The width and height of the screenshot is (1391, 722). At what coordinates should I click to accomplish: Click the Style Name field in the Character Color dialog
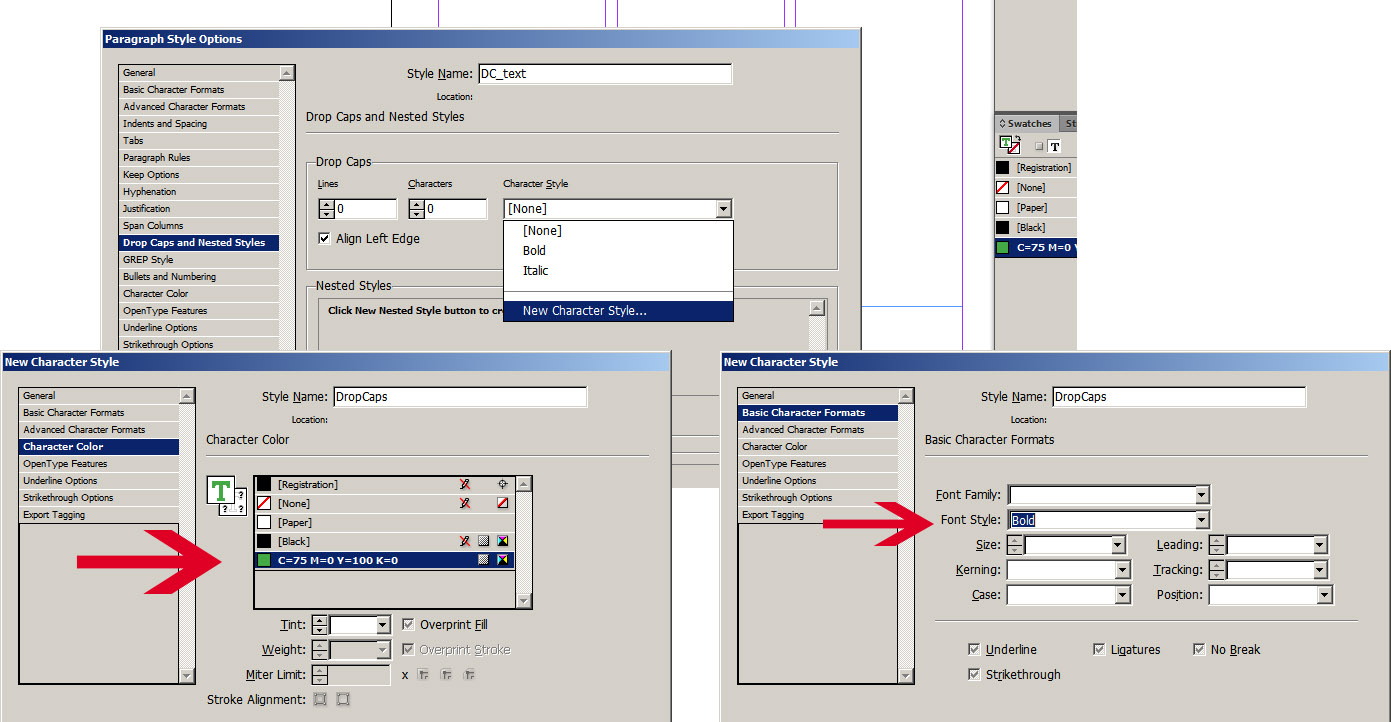pyautogui.click(x=460, y=397)
